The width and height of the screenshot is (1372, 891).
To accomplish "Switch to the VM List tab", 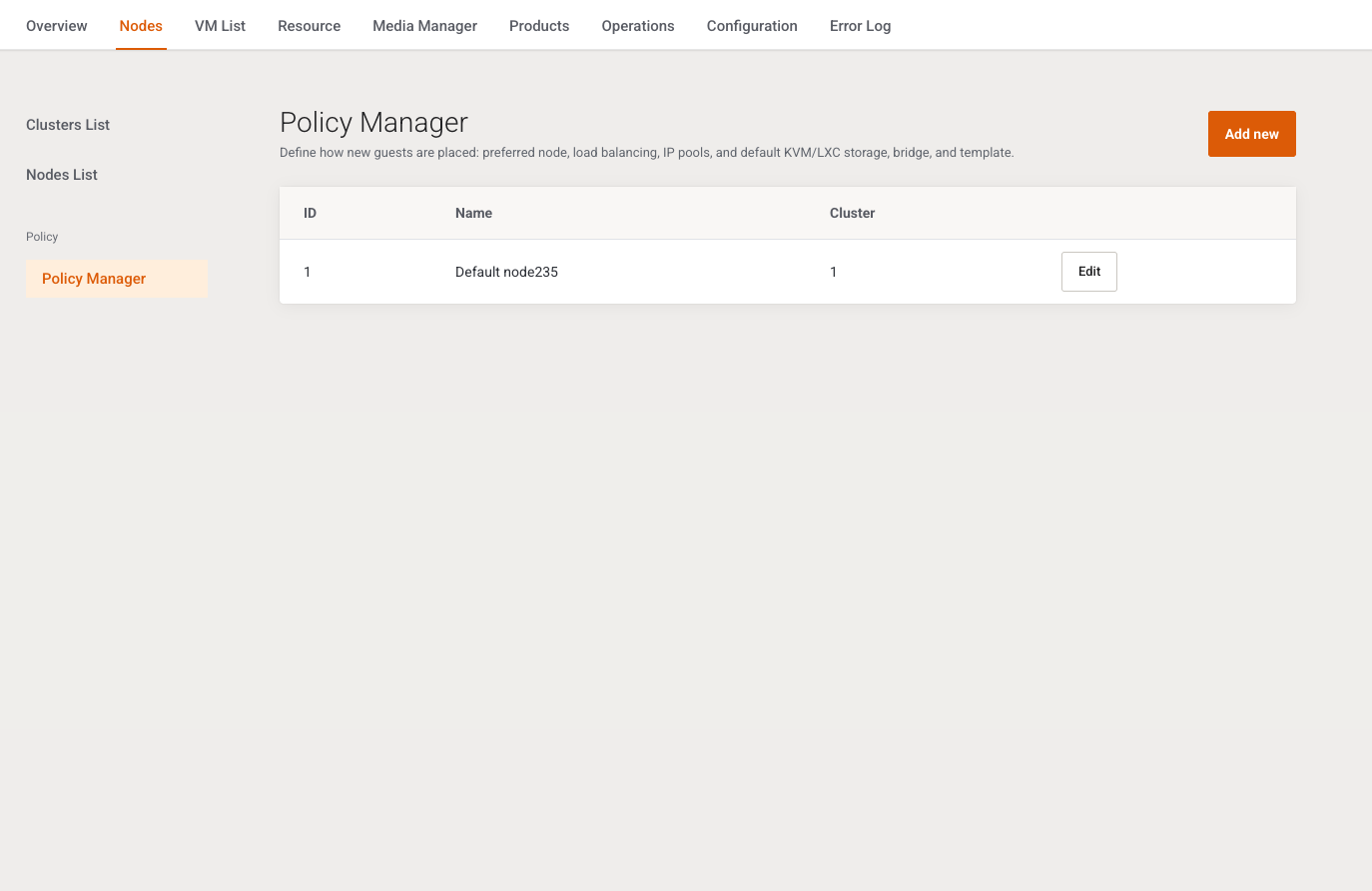I will pyautogui.click(x=220, y=26).
